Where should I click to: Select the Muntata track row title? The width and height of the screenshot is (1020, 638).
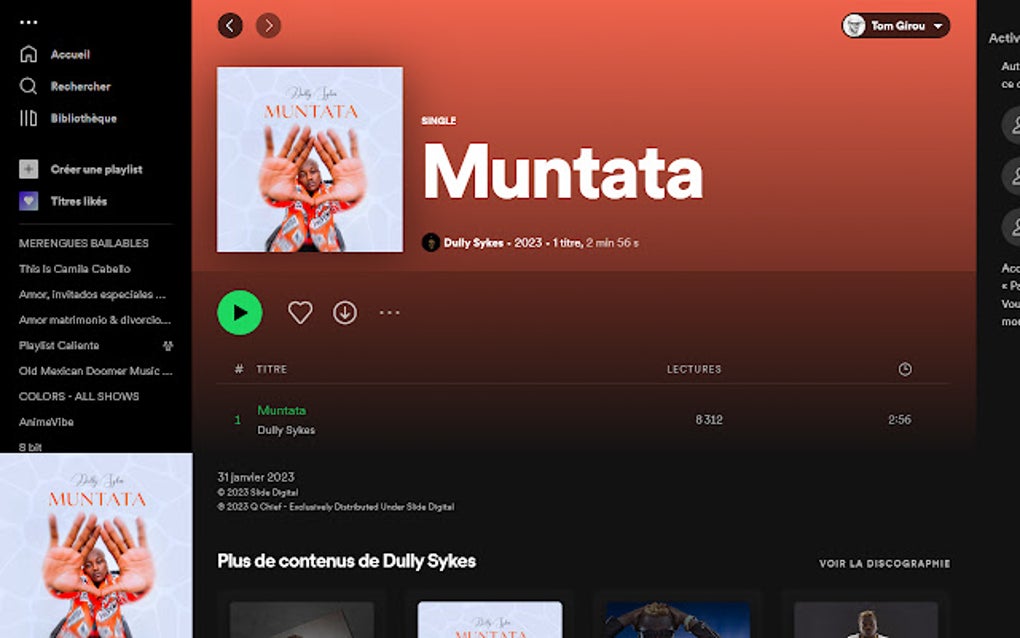pyautogui.click(x=281, y=410)
